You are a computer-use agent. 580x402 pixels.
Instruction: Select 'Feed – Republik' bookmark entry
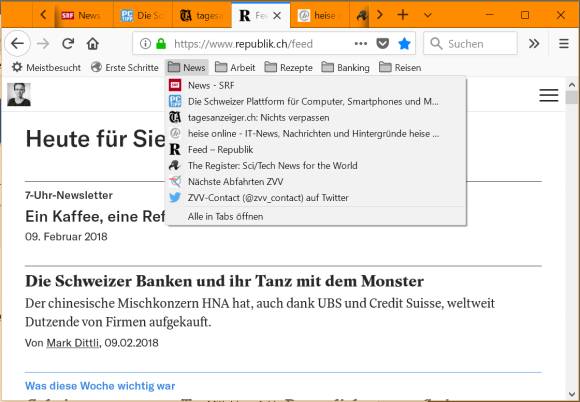(x=316, y=150)
